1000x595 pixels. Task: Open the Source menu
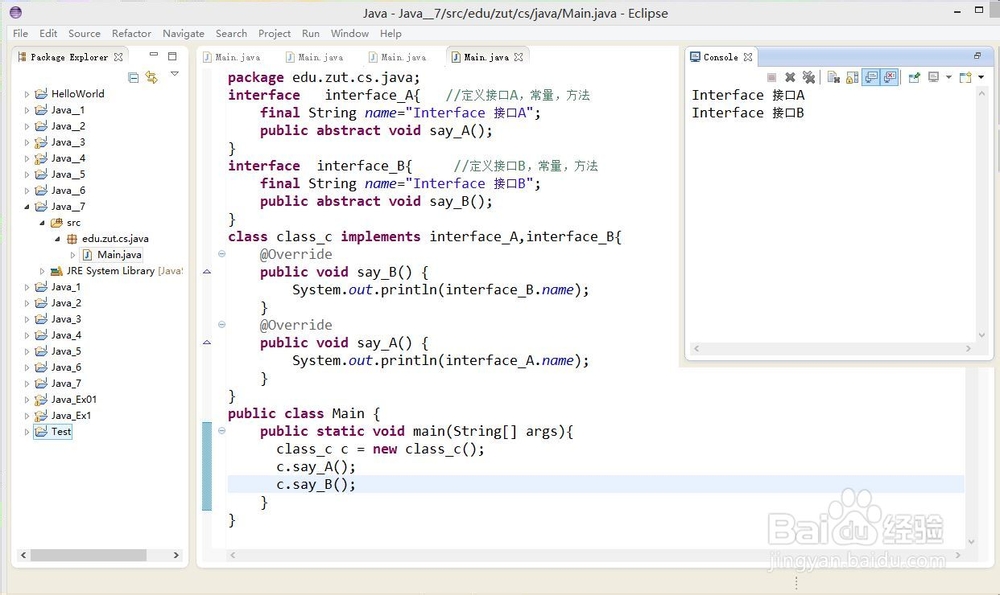(x=84, y=33)
